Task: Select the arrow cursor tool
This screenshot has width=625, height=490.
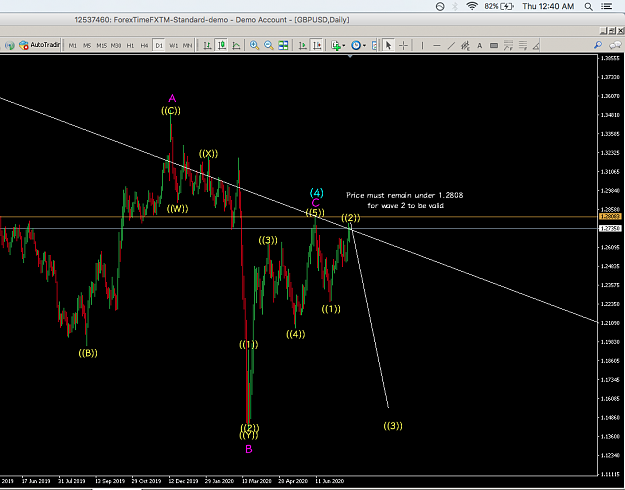Action: point(388,45)
